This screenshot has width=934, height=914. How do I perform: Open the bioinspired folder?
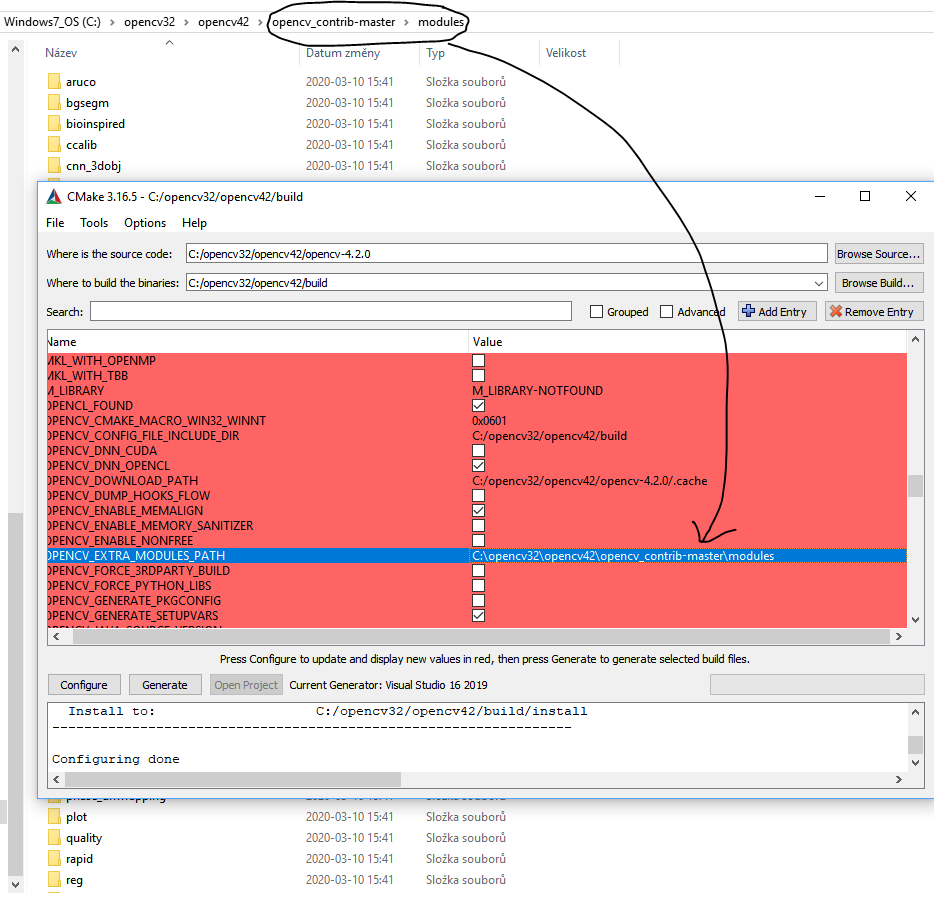click(98, 123)
